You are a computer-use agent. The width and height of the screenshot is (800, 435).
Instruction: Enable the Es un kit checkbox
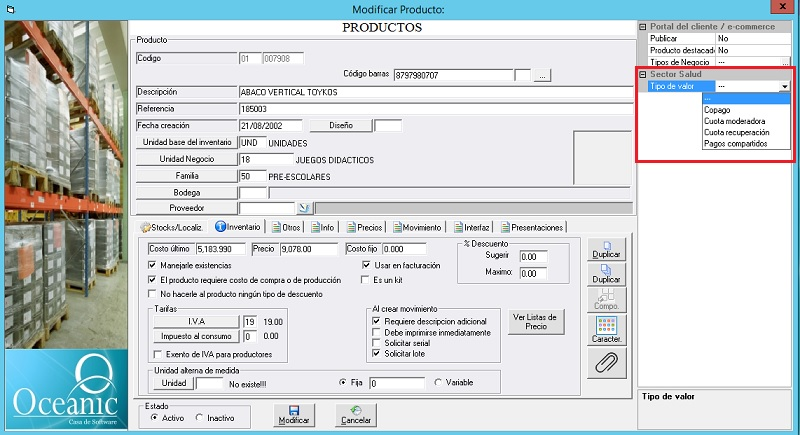point(366,280)
